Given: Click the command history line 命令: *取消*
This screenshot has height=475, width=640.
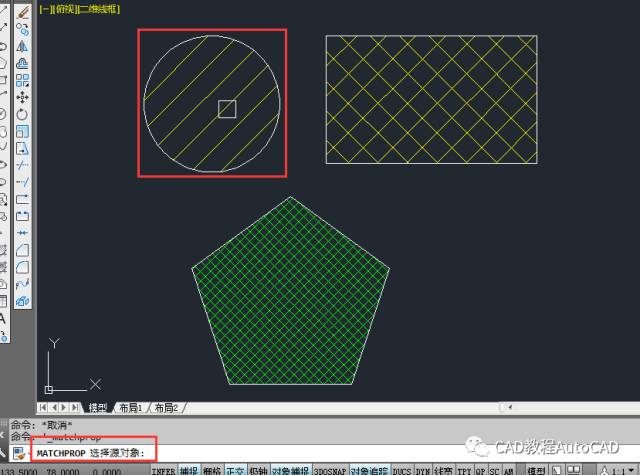Looking at the screenshot, I should pyautogui.click(x=41, y=425).
